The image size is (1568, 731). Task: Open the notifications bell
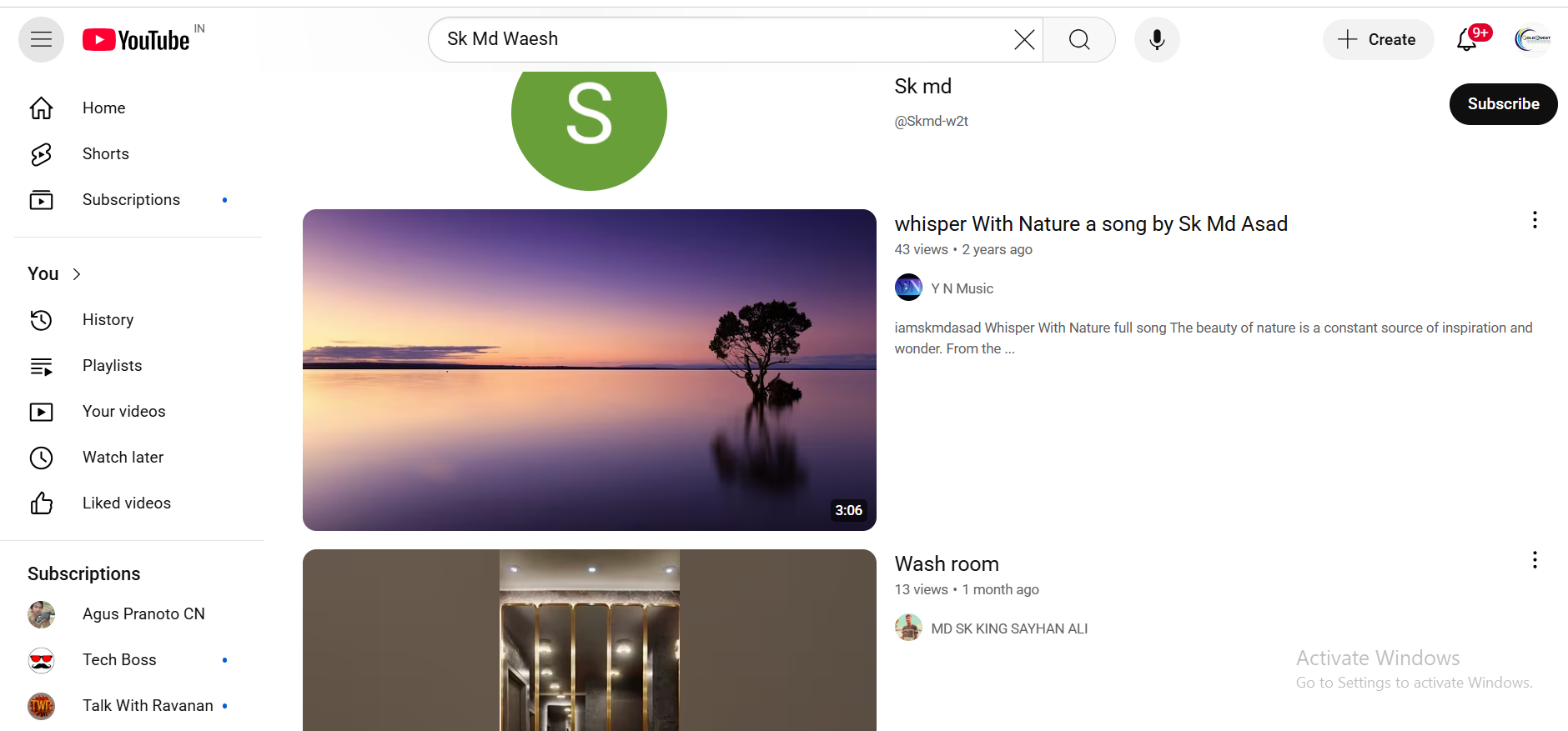[1466, 39]
